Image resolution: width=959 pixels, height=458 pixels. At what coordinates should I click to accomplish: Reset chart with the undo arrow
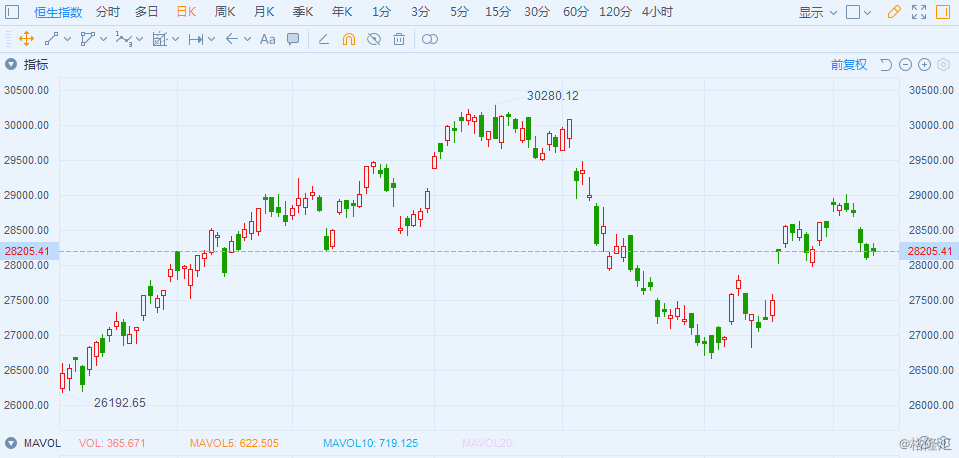[886, 65]
